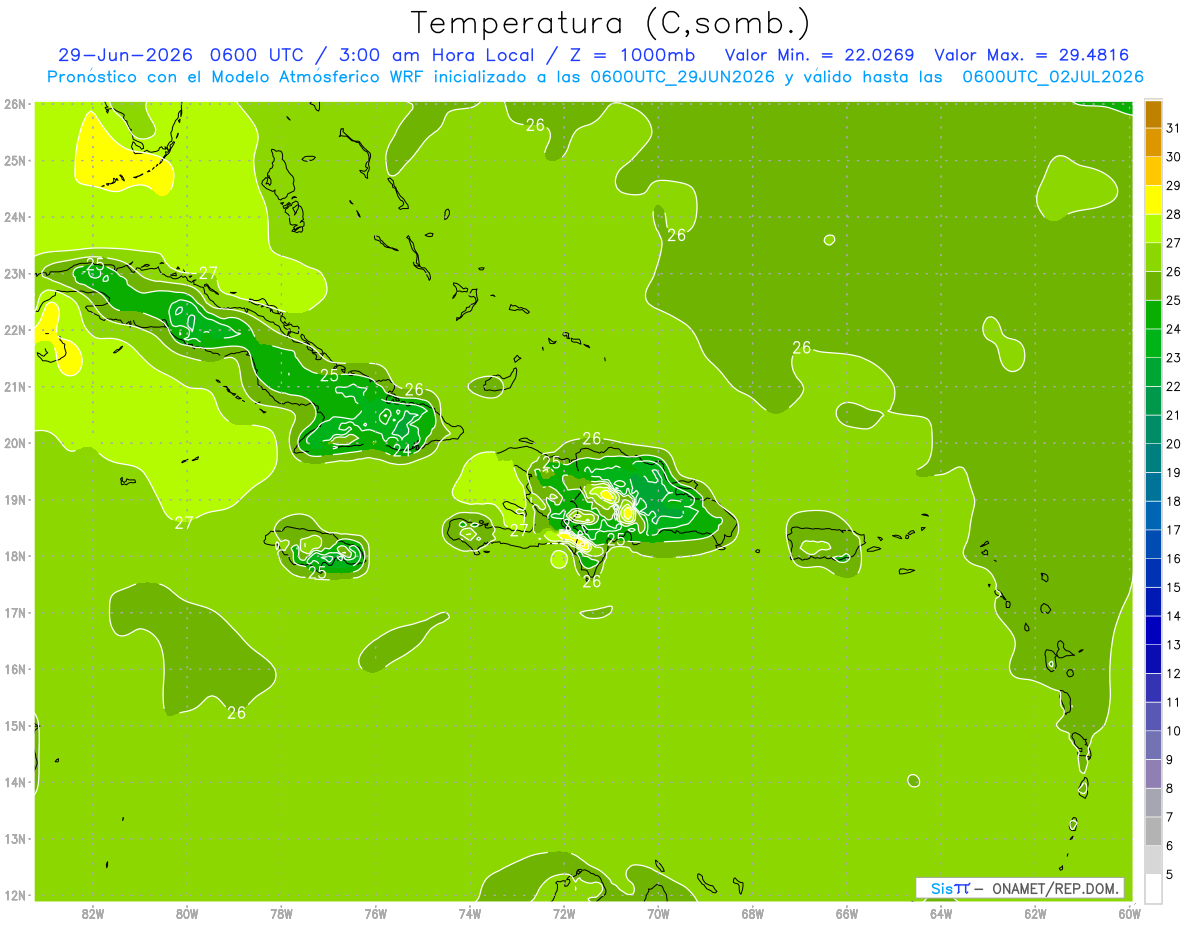The width and height of the screenshot is (1200, 927).
Task: Select the brown swatch between 30 and 31
Action: click(x=1153, y=114)
